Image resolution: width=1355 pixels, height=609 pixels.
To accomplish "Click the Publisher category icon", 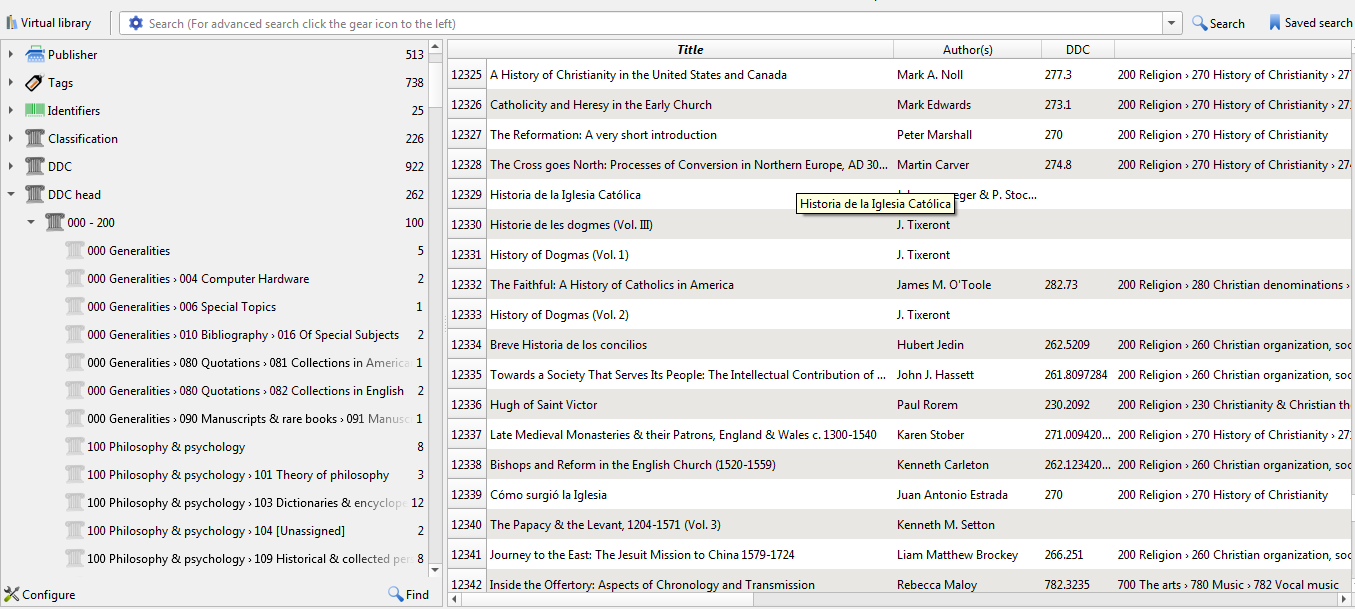I will [x=35, y=55].
